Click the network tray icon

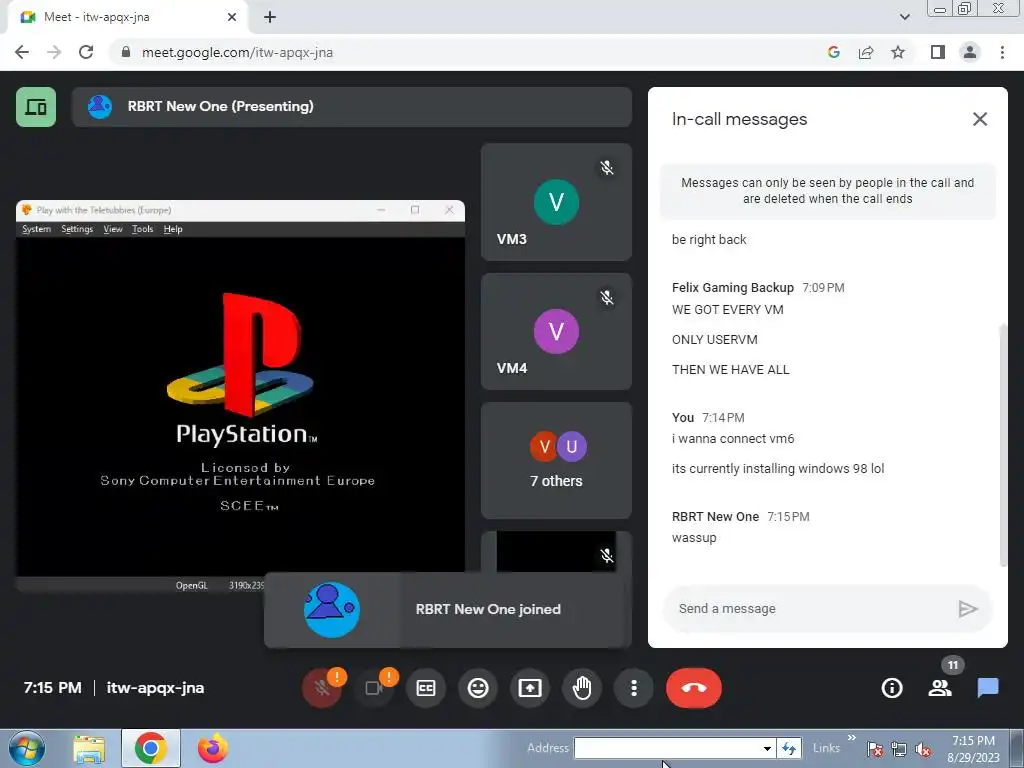point(899,750)
